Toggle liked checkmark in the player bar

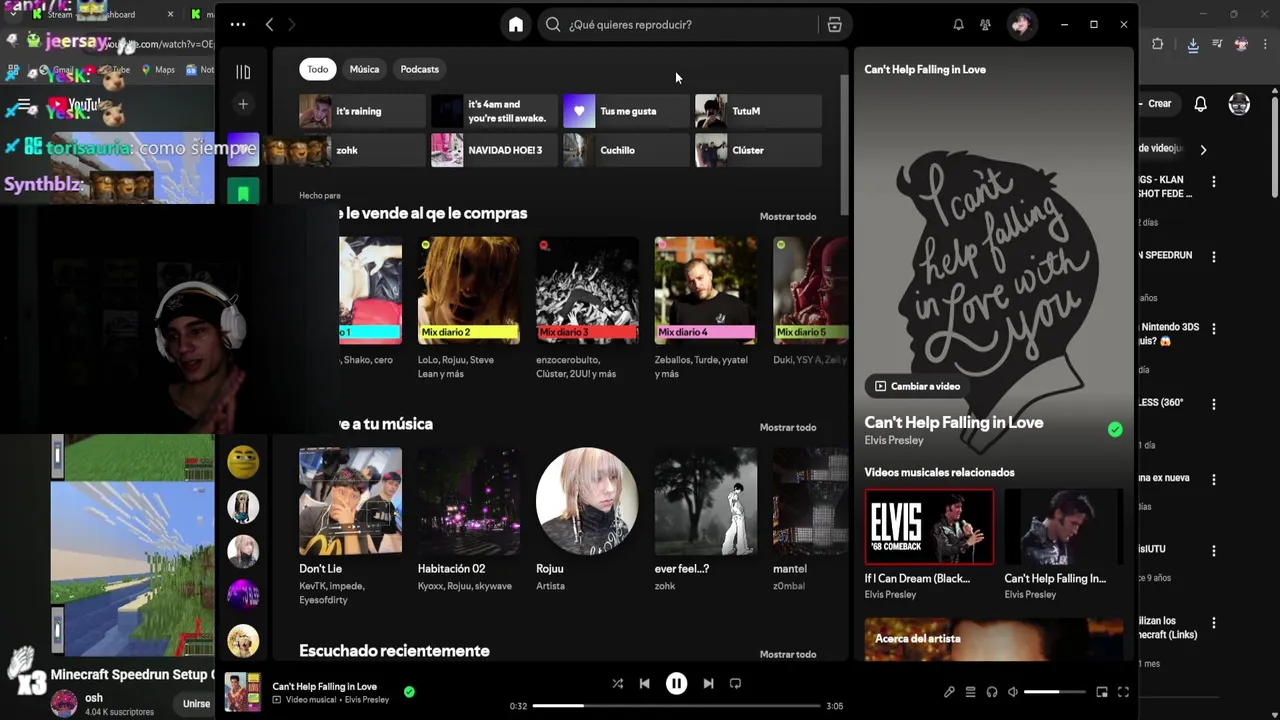[409, 691]
